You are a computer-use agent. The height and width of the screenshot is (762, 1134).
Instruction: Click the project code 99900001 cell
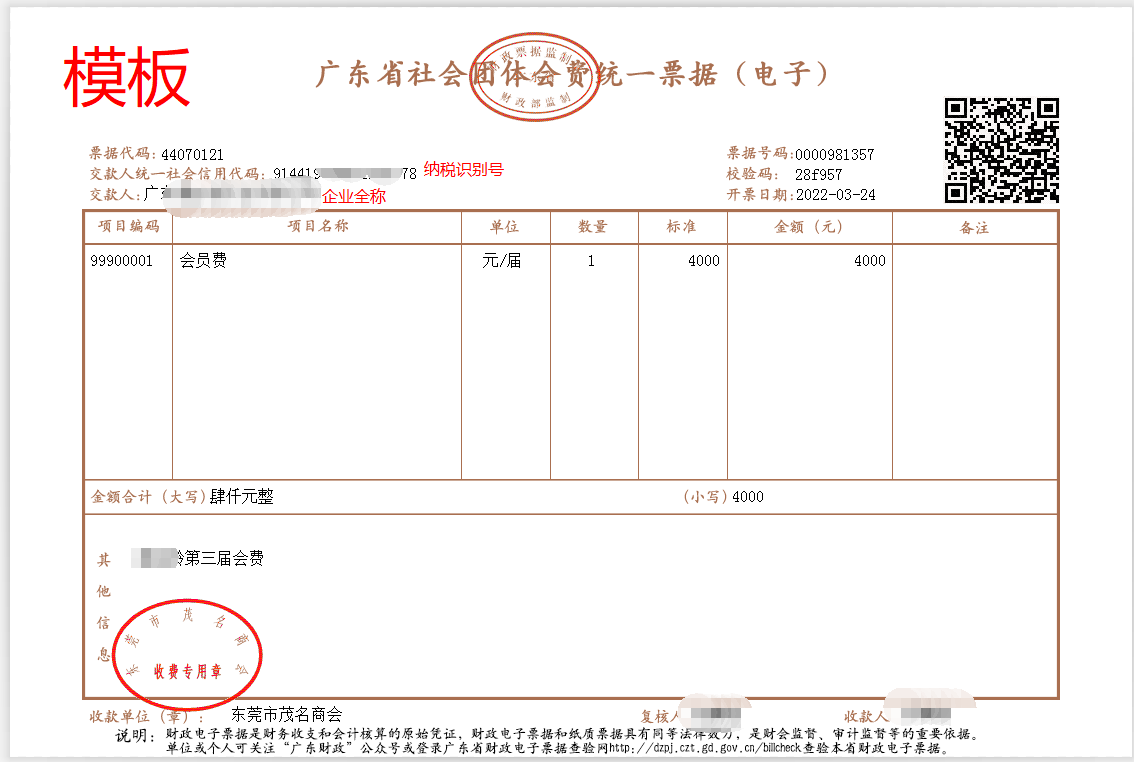[x=122, y=260]
